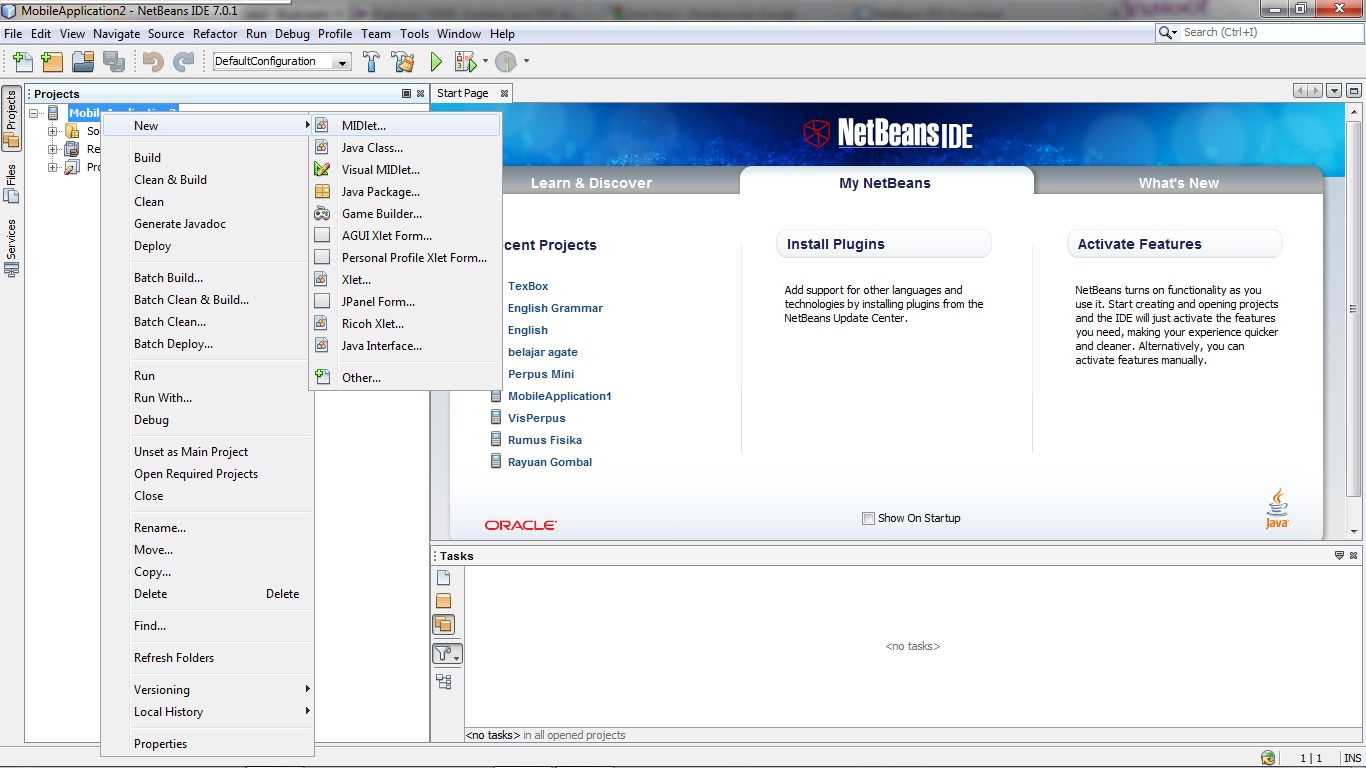Close the Projects panel with its X
The width and height of the screenshot is (1366, 768).
coord(420,93)
